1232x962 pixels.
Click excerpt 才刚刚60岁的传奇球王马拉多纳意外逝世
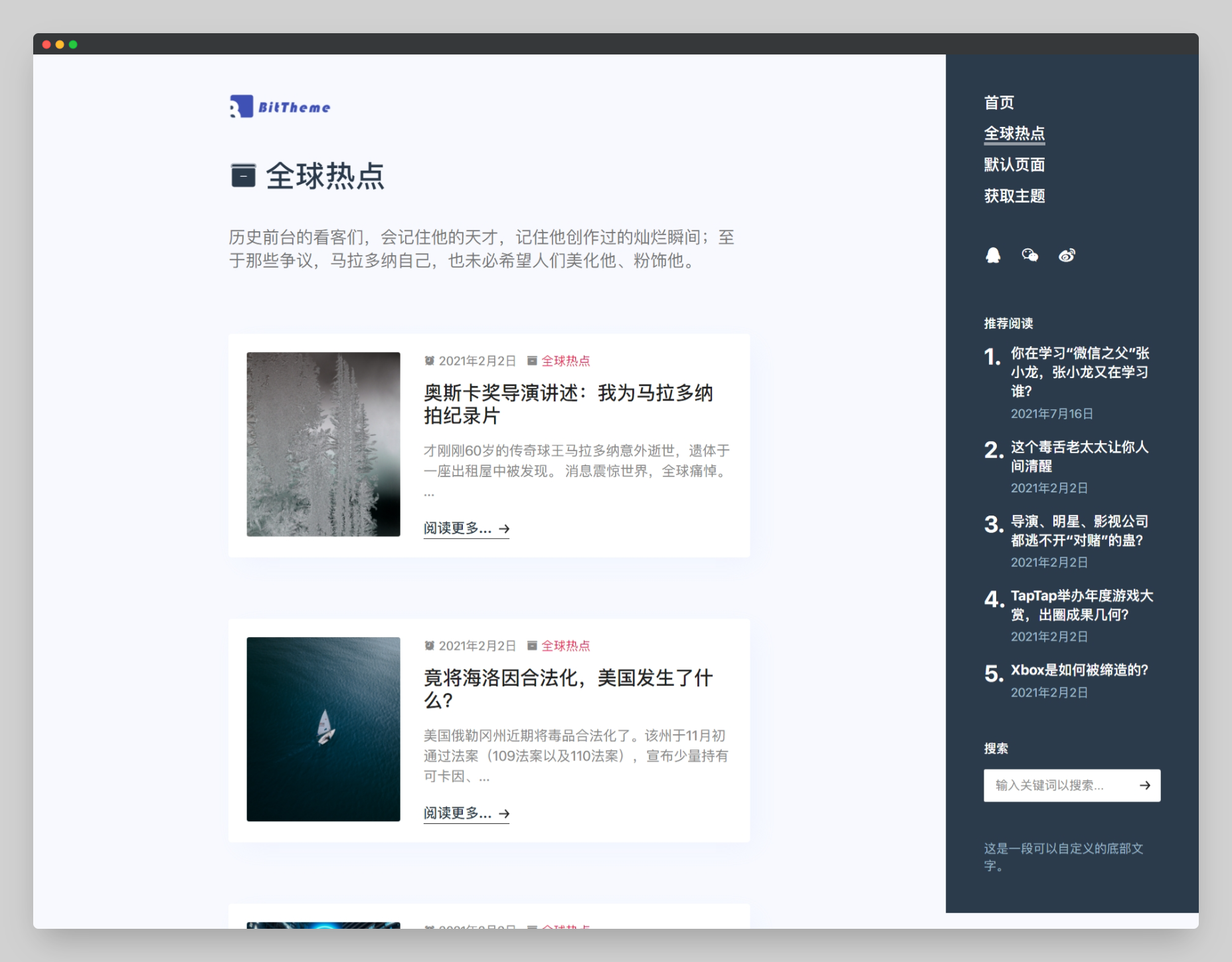[576, 471]
